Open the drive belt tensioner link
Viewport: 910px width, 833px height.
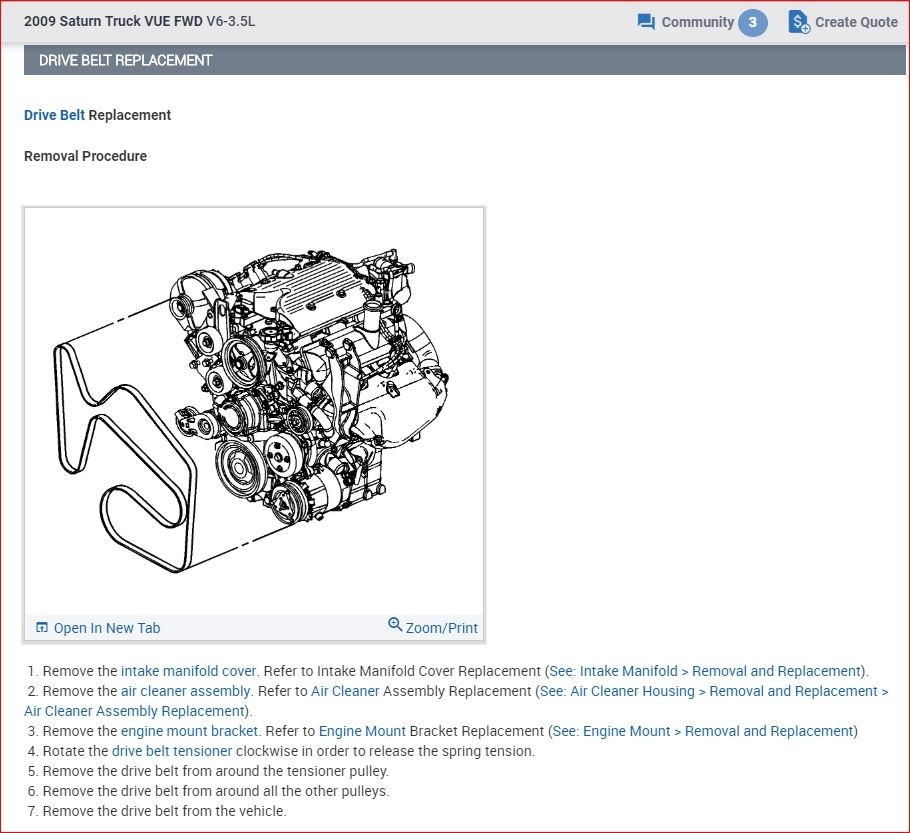point(172,751)
